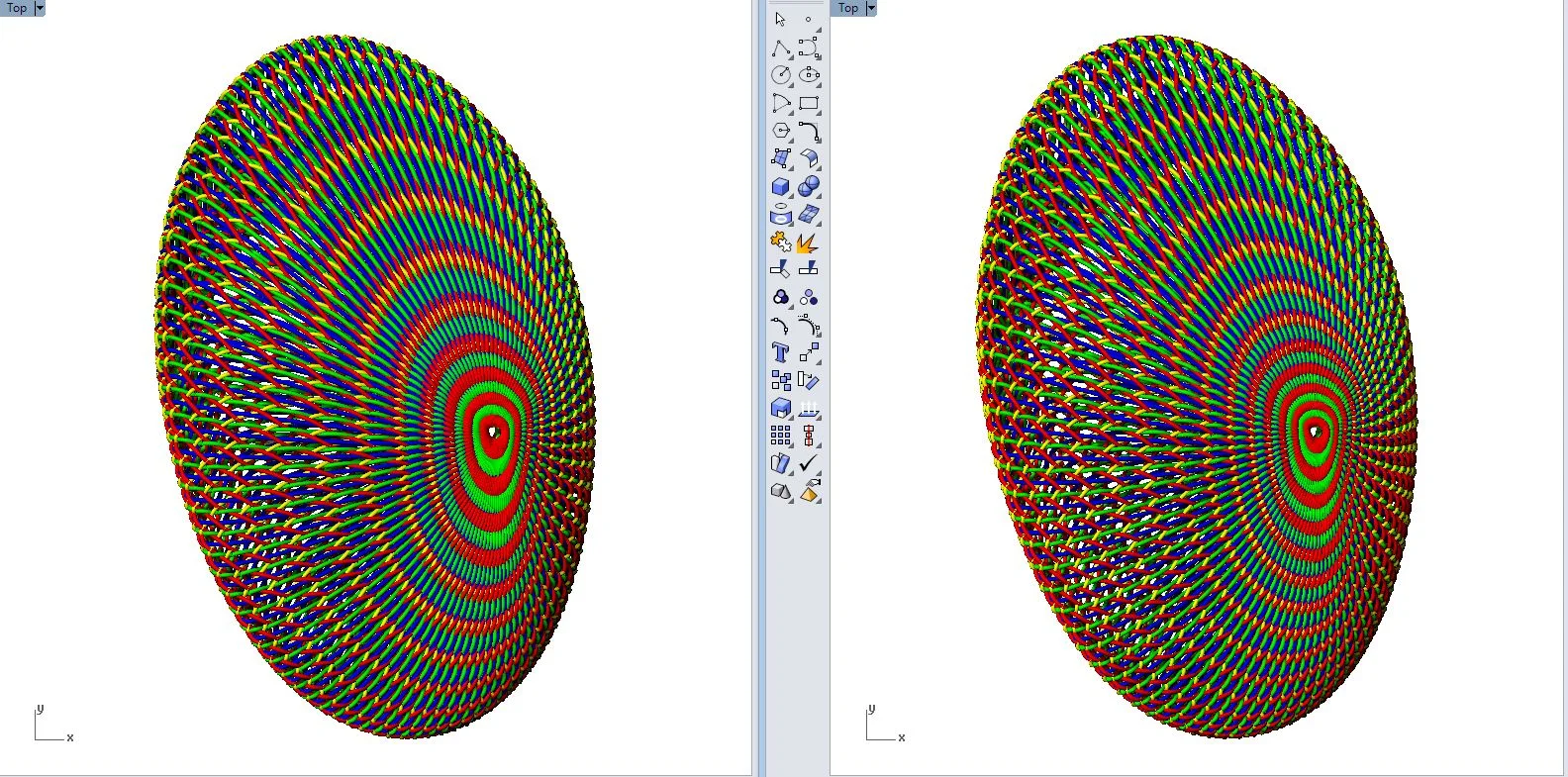The height and width of the screenshot is (777, 1568).
Task: Select the Rectangle tool
Action: tap(809, 103)
